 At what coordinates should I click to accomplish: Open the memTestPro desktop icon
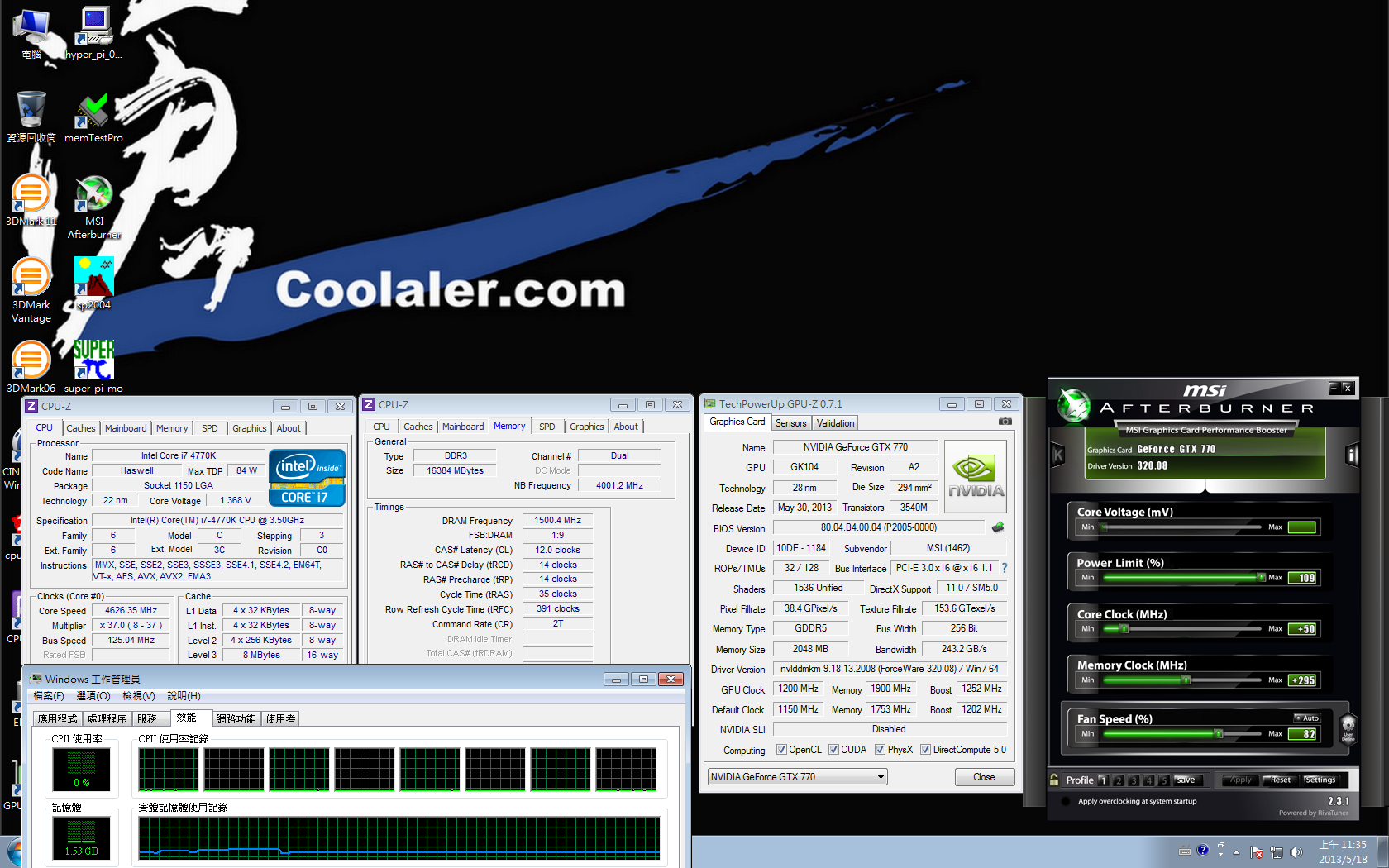click(93, 117)
